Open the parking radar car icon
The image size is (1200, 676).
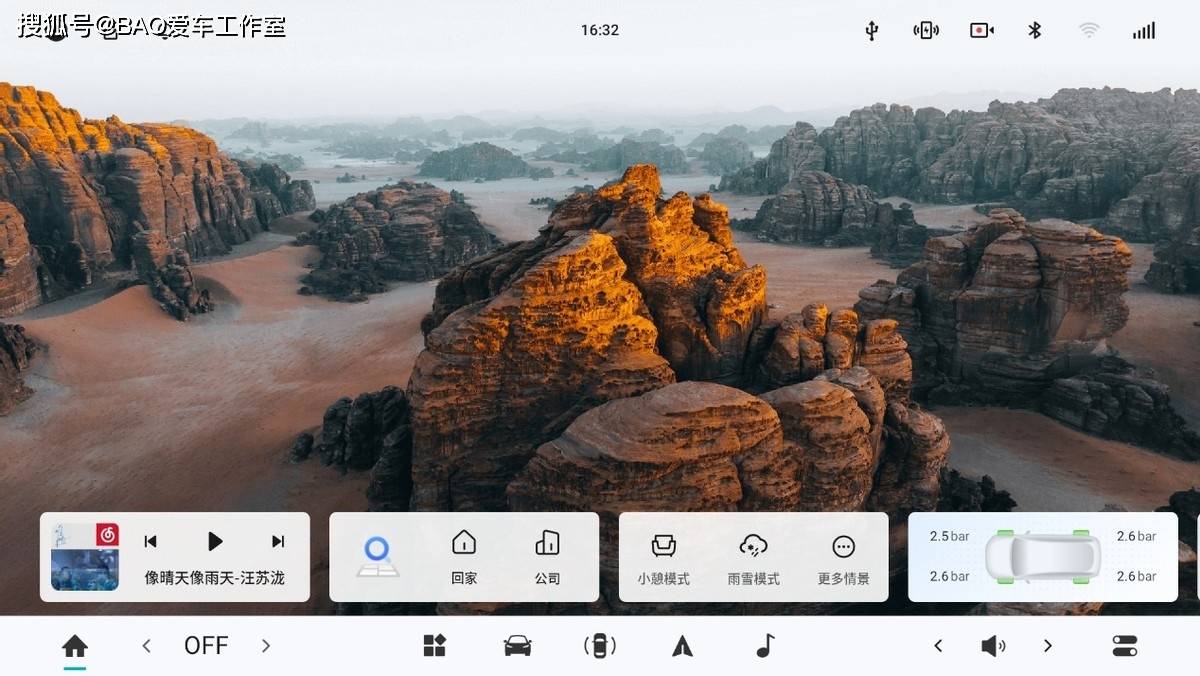[600, 646]
